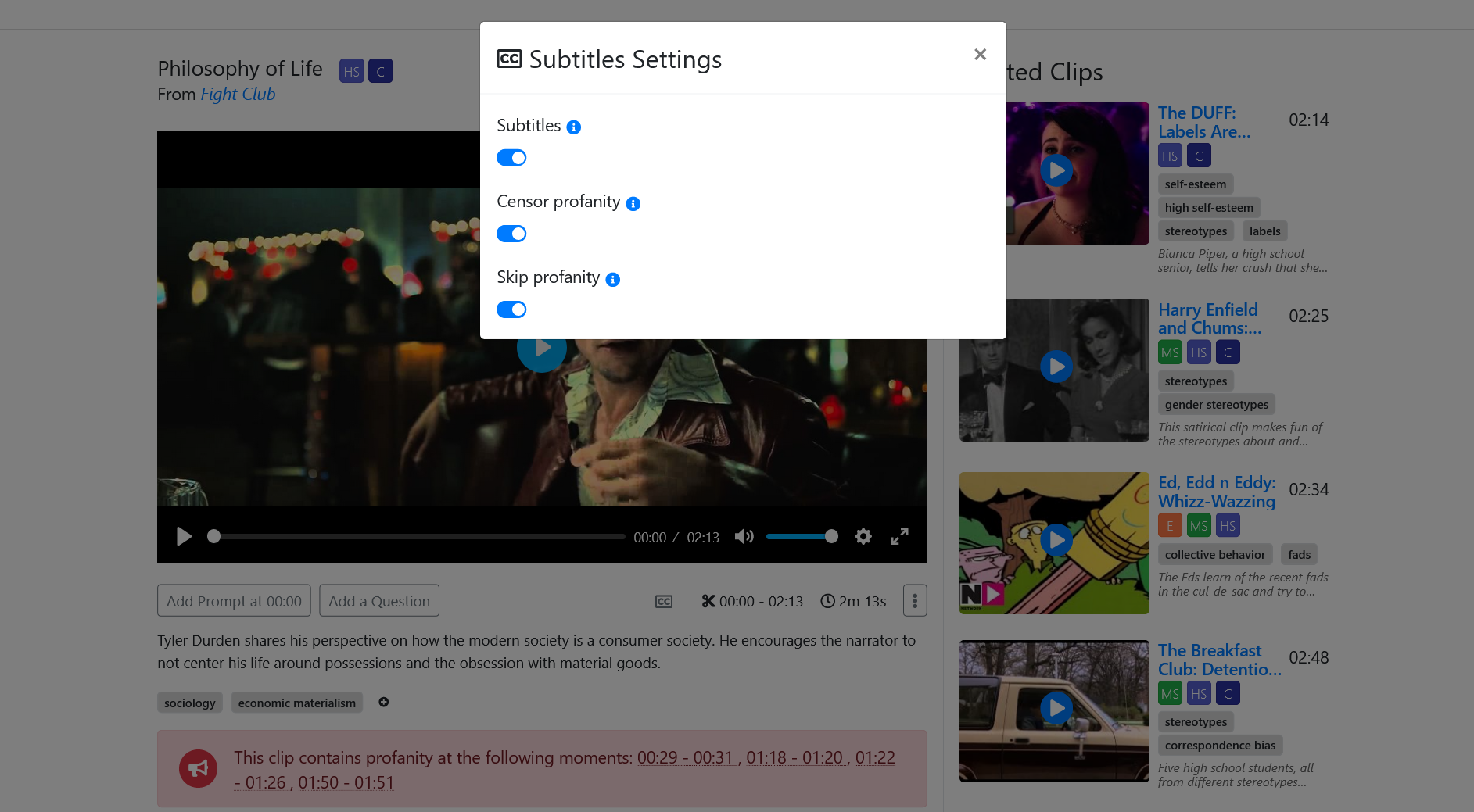Viewport: 1474px width, 812px height.
Task: Open the Fight Club movie link
Action: tap(238, 95)
